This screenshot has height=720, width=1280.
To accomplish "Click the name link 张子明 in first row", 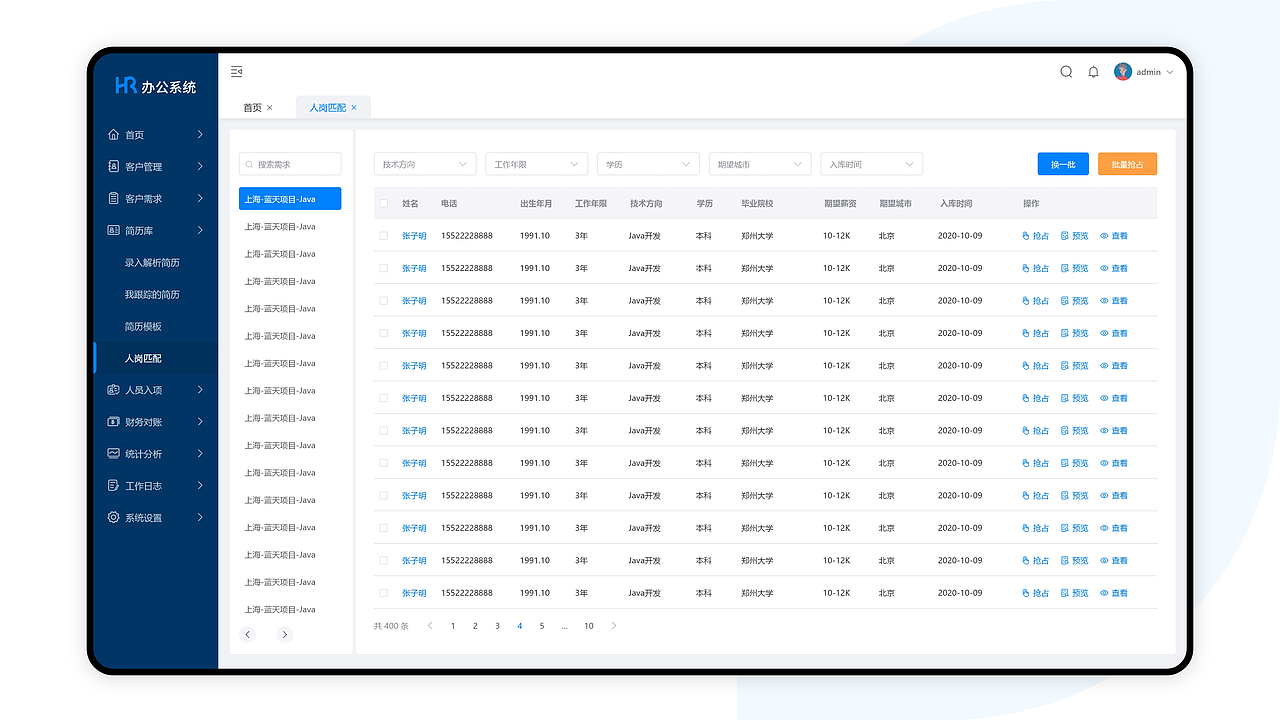I will (x=414, y=236).
